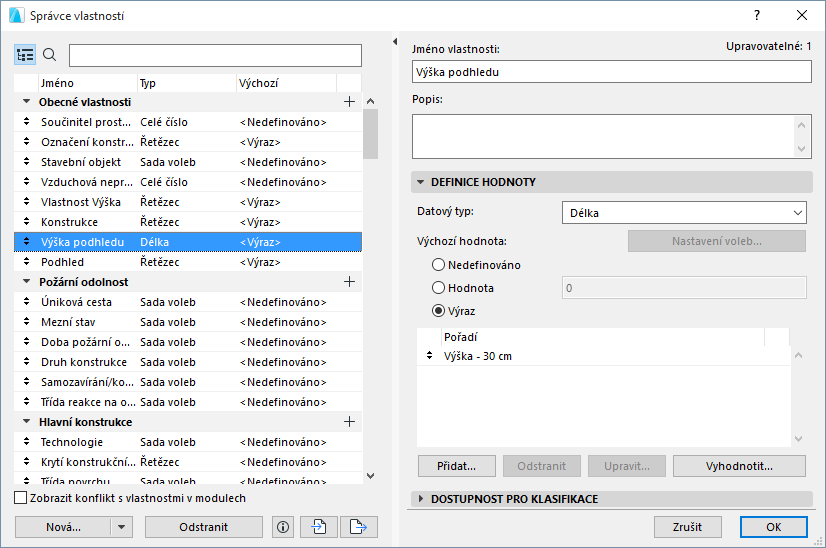Grab the reorder handle of Konstrukce row

pos(26,222)
